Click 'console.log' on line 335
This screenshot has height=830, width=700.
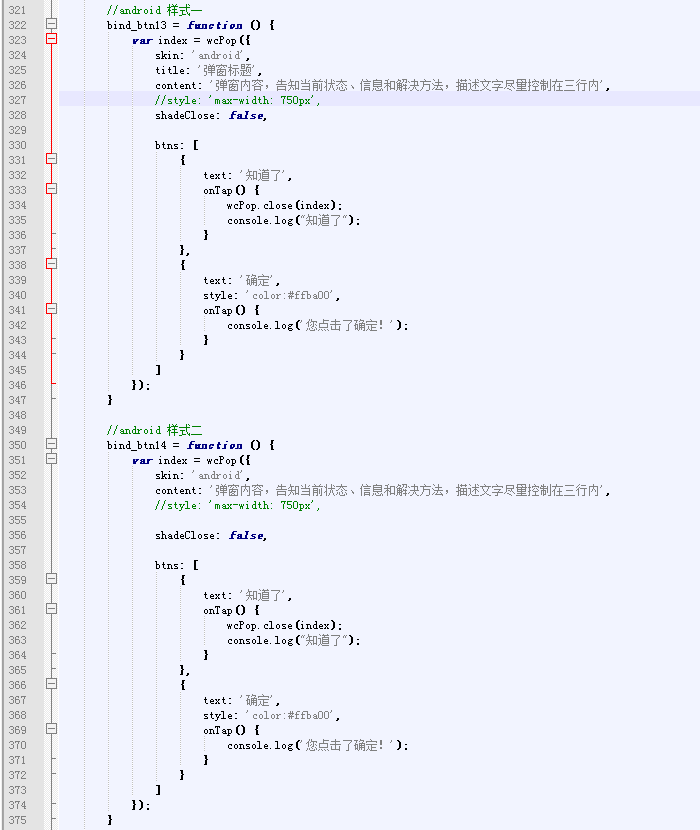pyautogui.click(x=260, y=220)
